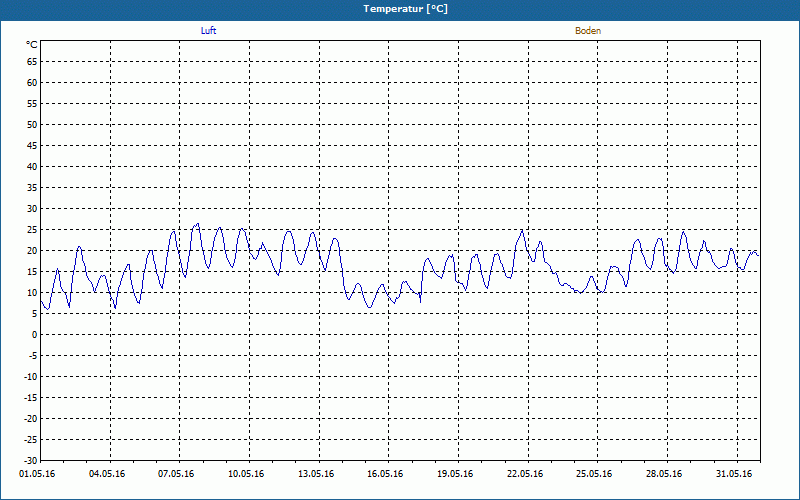Viewport: 800px width, 500px height.
Task: Click the 31.05.16 date label
Action: click(x=734, y=474)
